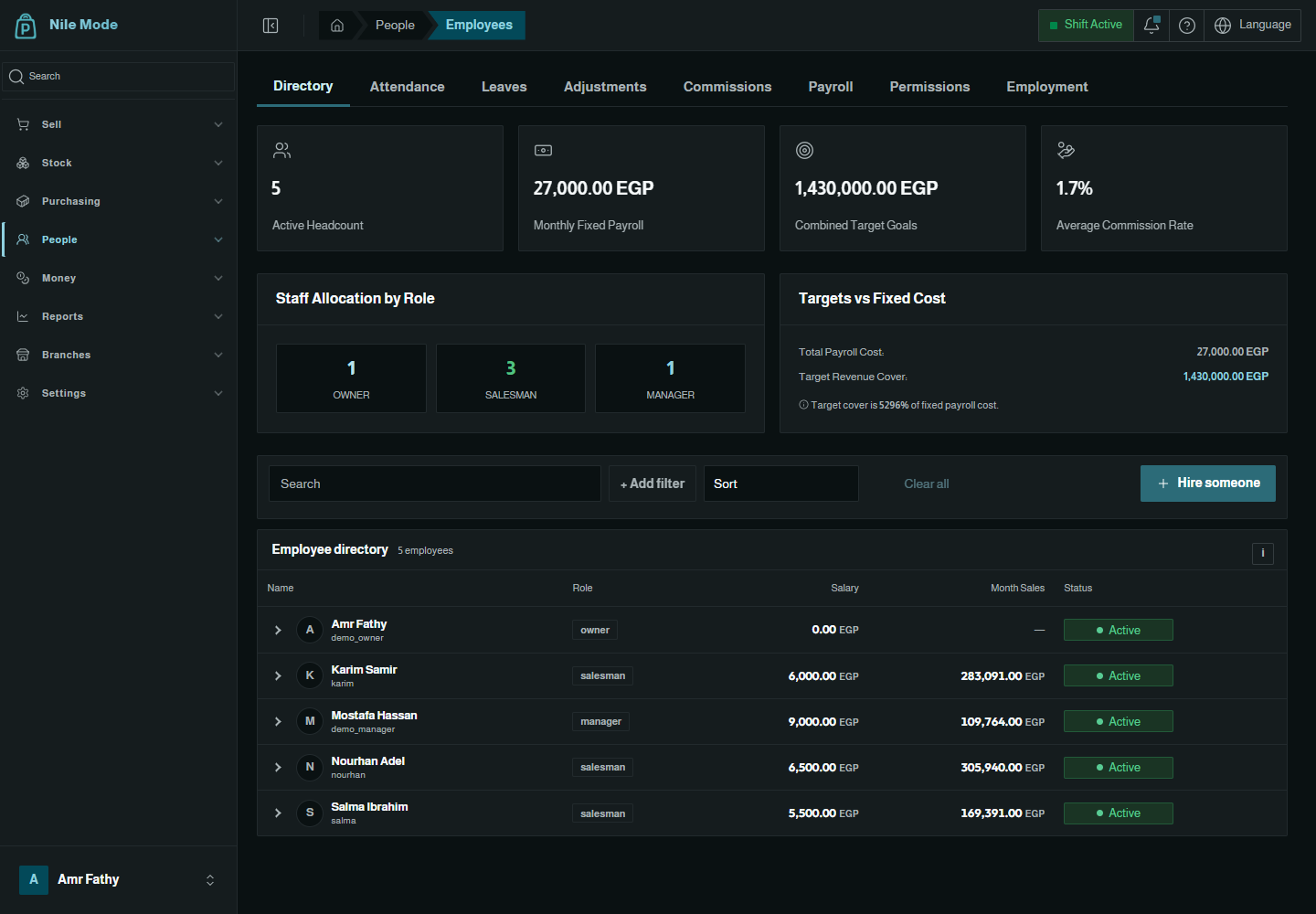Collapse the sidebar panel icon
Image resolution: width=1316 pixels, height=914 pixels.
pos(271,26)
